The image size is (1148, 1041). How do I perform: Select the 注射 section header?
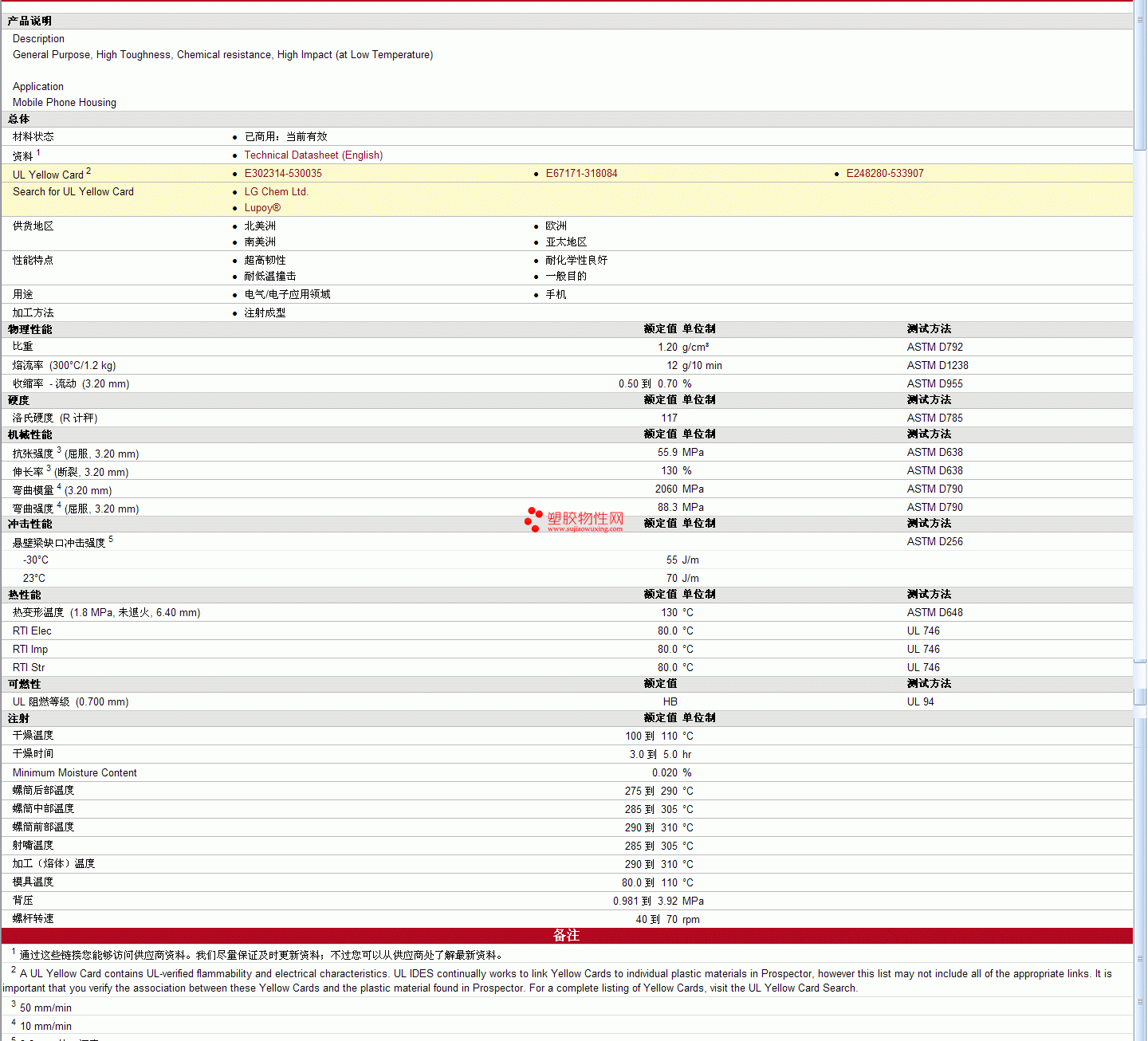pyautogui.click(x=18, y=718)
